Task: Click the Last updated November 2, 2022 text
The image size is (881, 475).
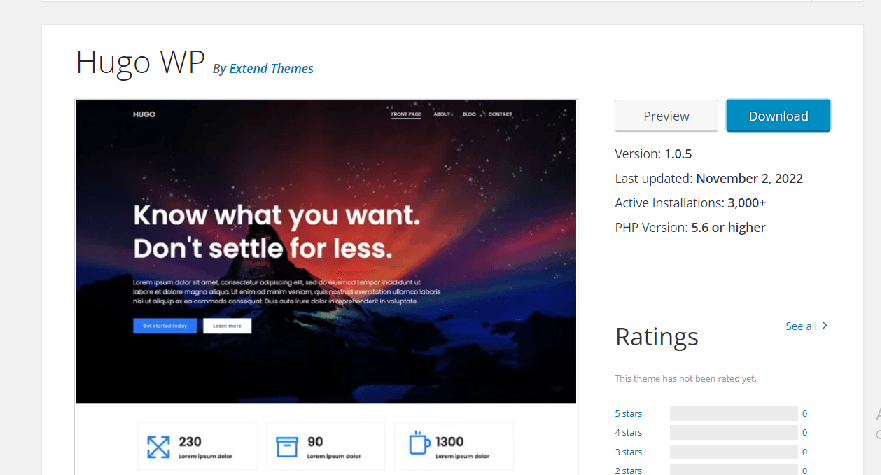Action: (709, 179)
